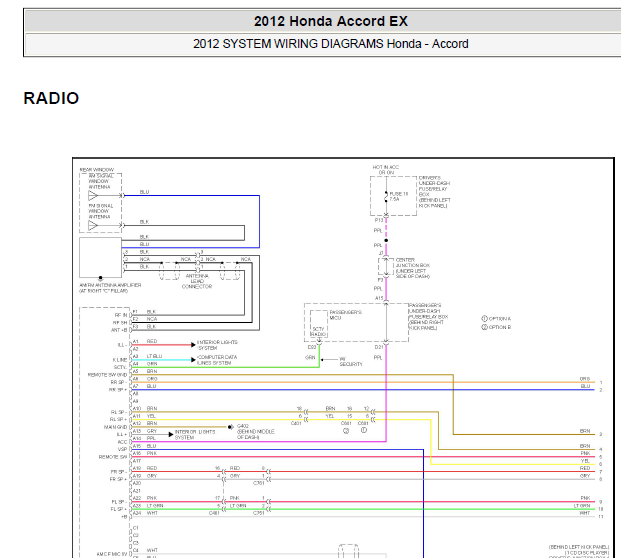The width and height of the screenshot is (621, 558).
Task: Click the "C751" connector label
Action: click(x=258, y=513)
